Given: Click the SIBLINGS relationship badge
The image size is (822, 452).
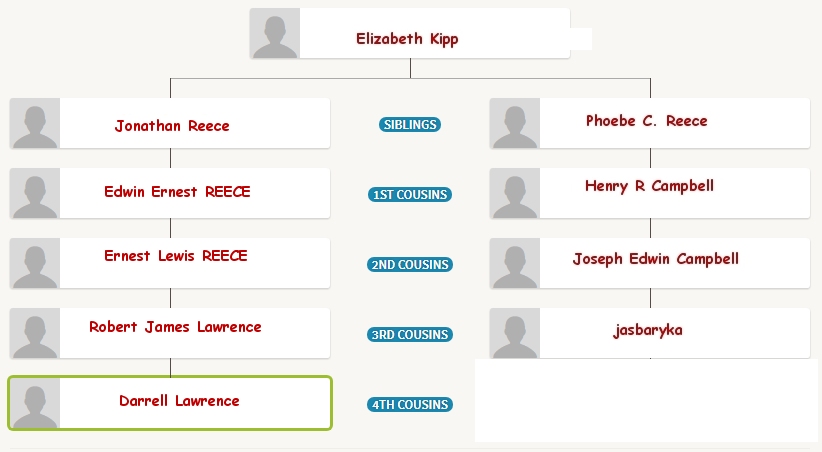Looking at the screenshot, I should point(410,125).
